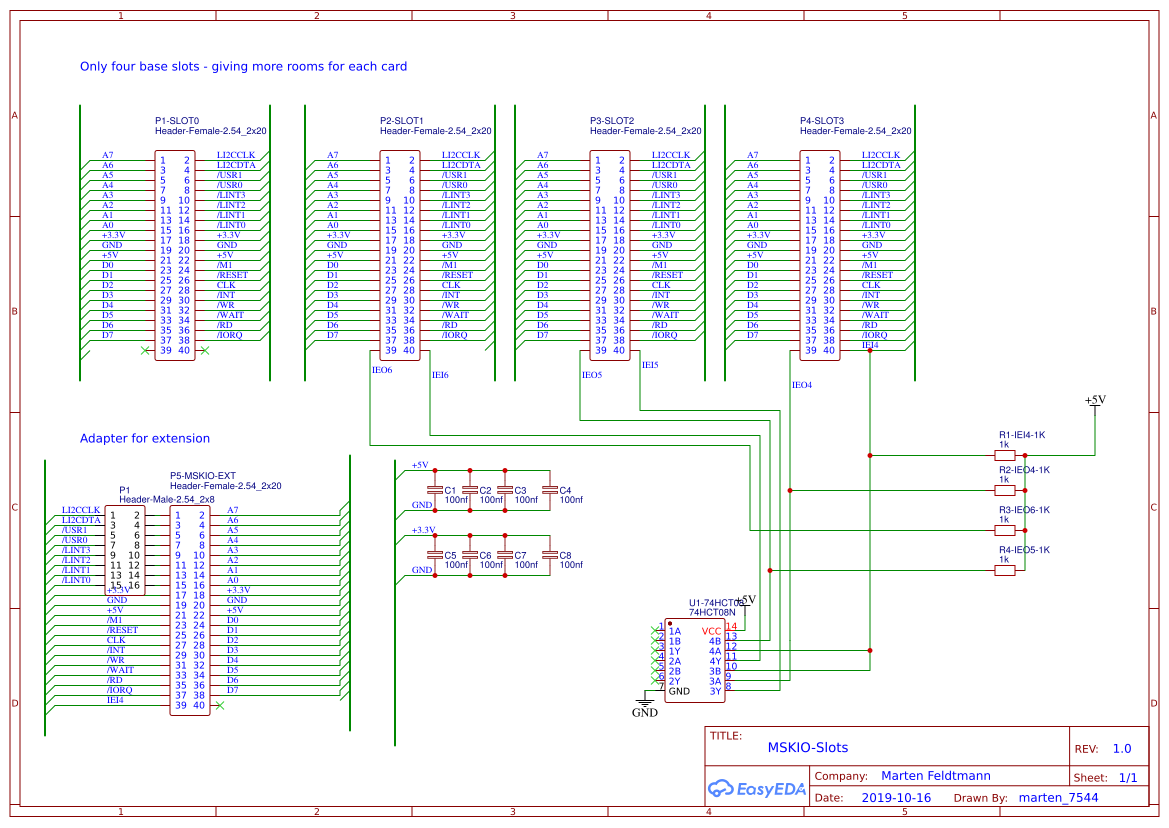Toggle the no-connect cross on pin 2Y
1169x828 pixels.
pos(655,681)
